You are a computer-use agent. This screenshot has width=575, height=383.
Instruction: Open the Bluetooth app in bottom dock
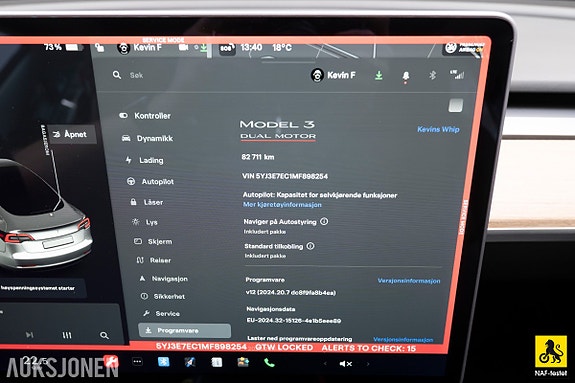coord(164,362)
